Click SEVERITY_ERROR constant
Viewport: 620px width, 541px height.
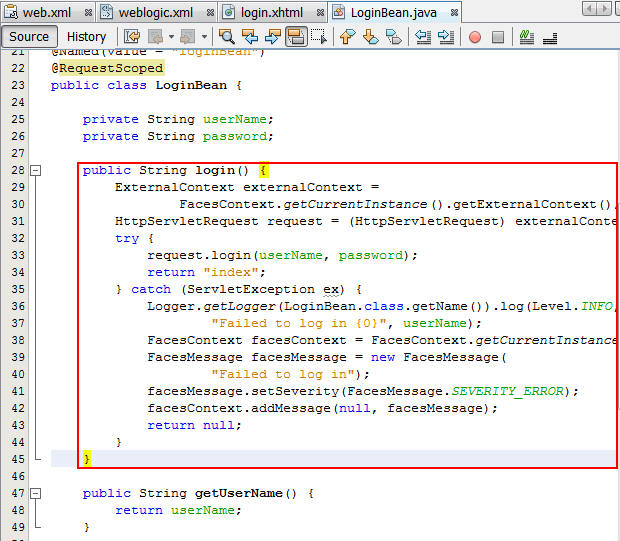point(507,392)
